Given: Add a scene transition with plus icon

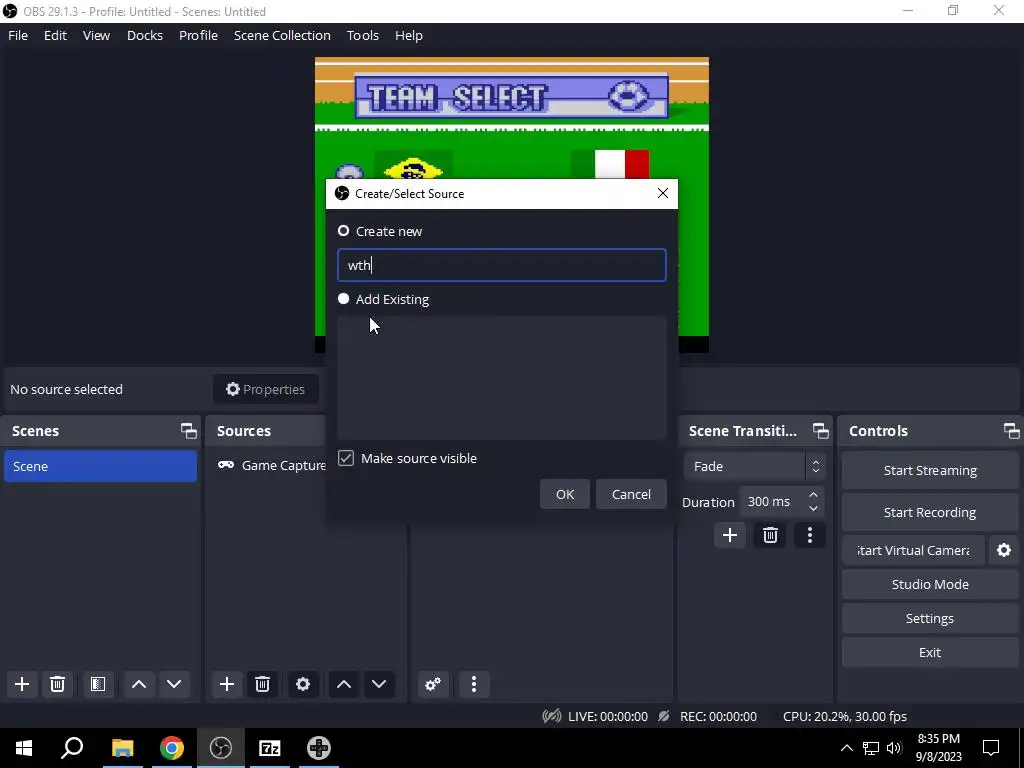Looking at the screenshot, I should pos(729,536).
